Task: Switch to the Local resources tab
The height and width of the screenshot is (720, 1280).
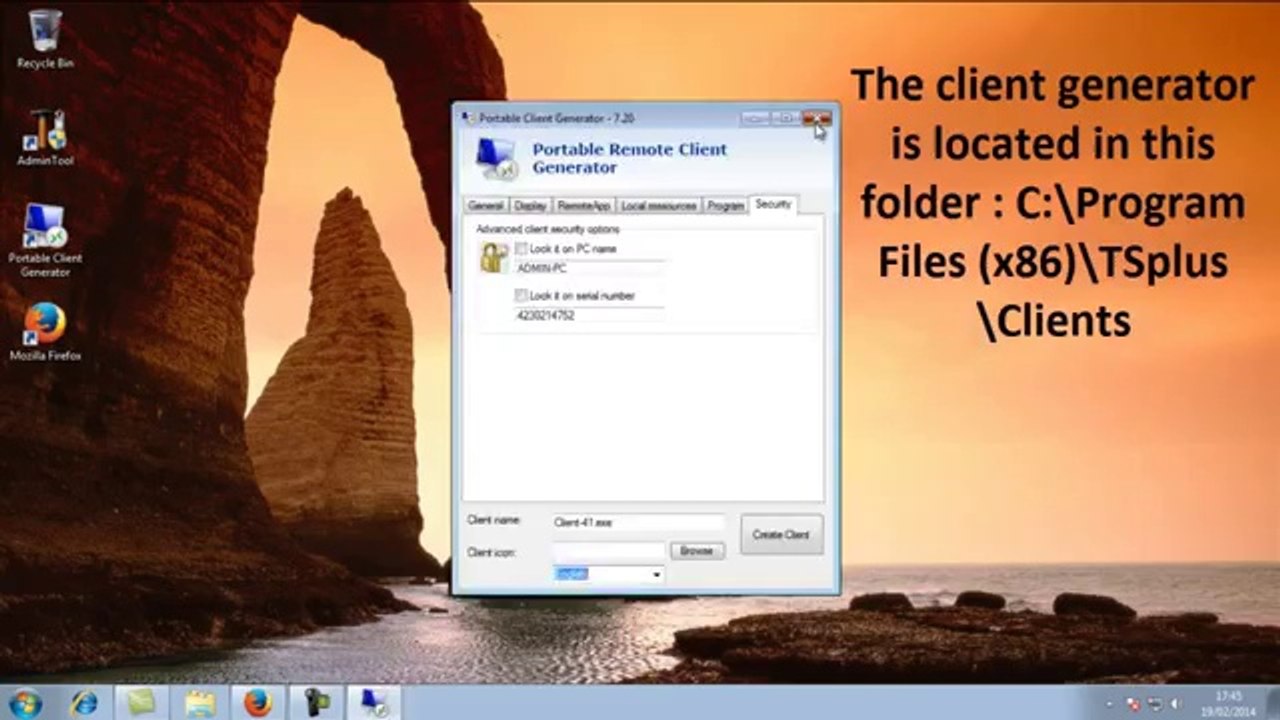Action: point(658,205)
